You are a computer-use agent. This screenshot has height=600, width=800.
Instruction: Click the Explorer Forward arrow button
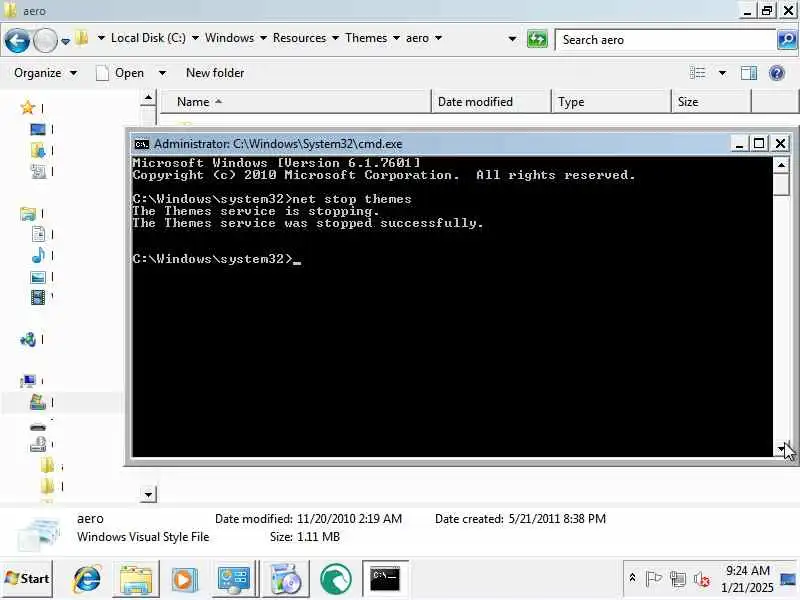pos(45,40)
